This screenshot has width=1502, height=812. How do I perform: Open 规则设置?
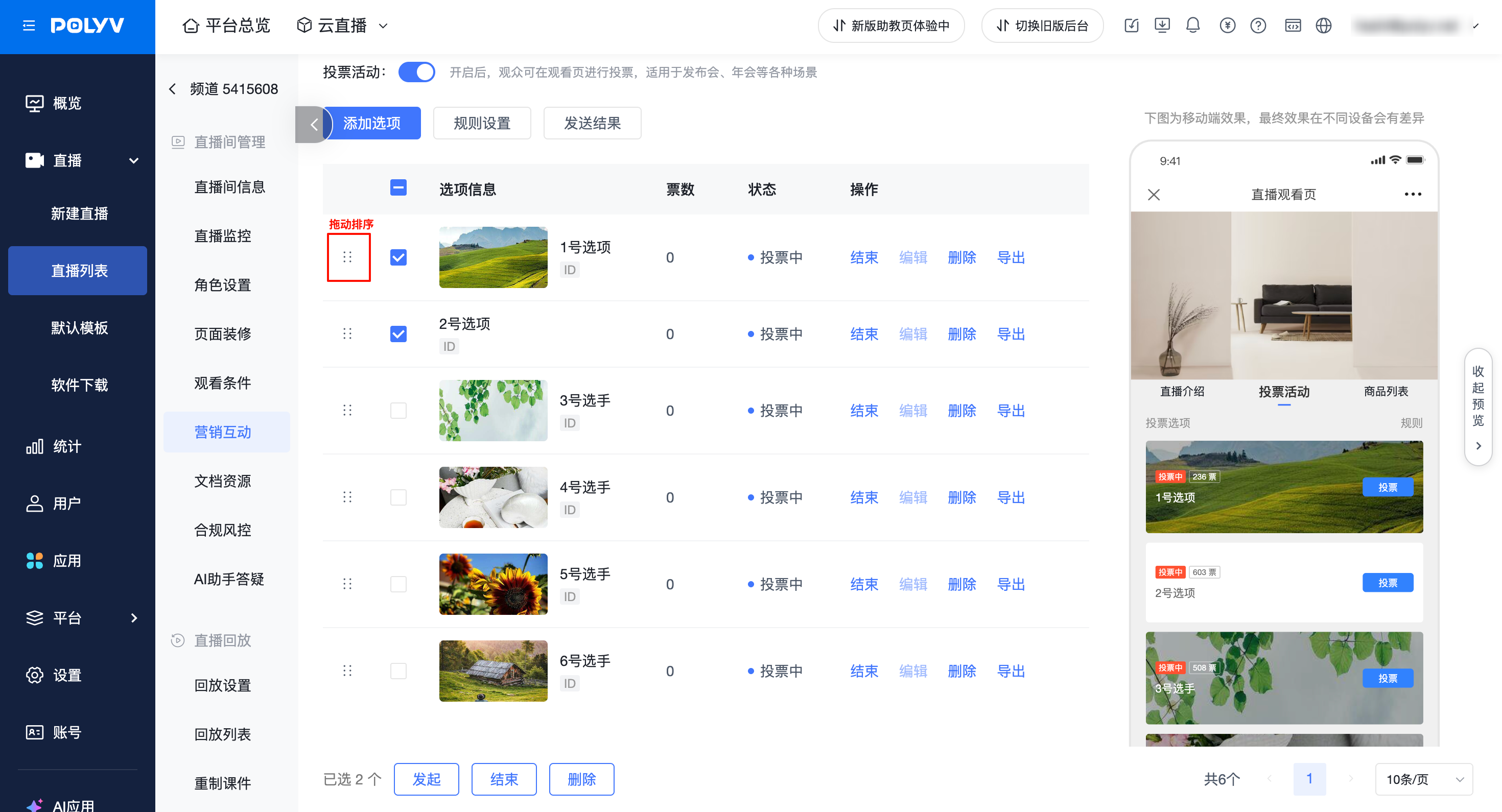[482, 123]
